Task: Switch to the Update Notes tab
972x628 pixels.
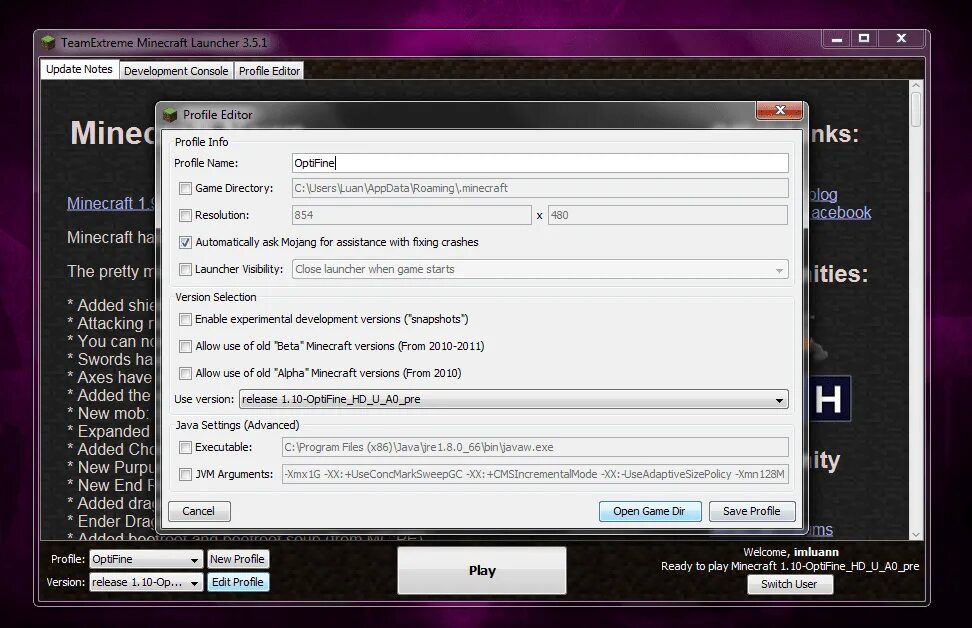Action: coord(79,69)
